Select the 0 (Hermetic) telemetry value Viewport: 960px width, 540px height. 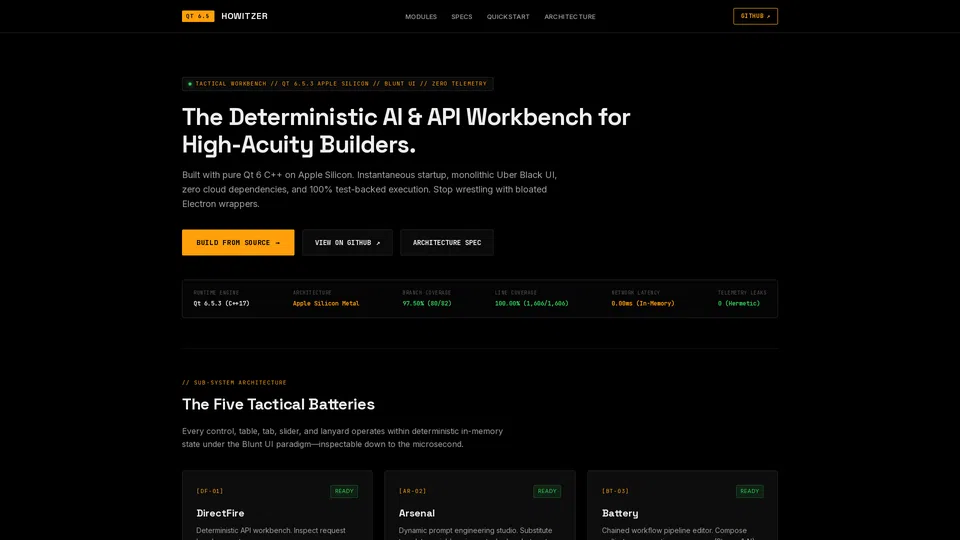(739, 304)
